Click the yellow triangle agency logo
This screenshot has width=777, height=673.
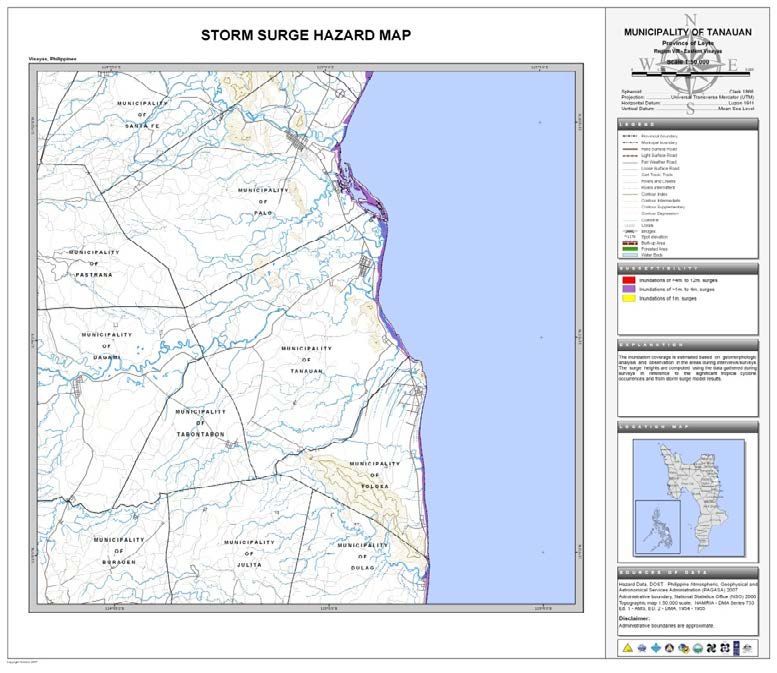coord(627,648)
